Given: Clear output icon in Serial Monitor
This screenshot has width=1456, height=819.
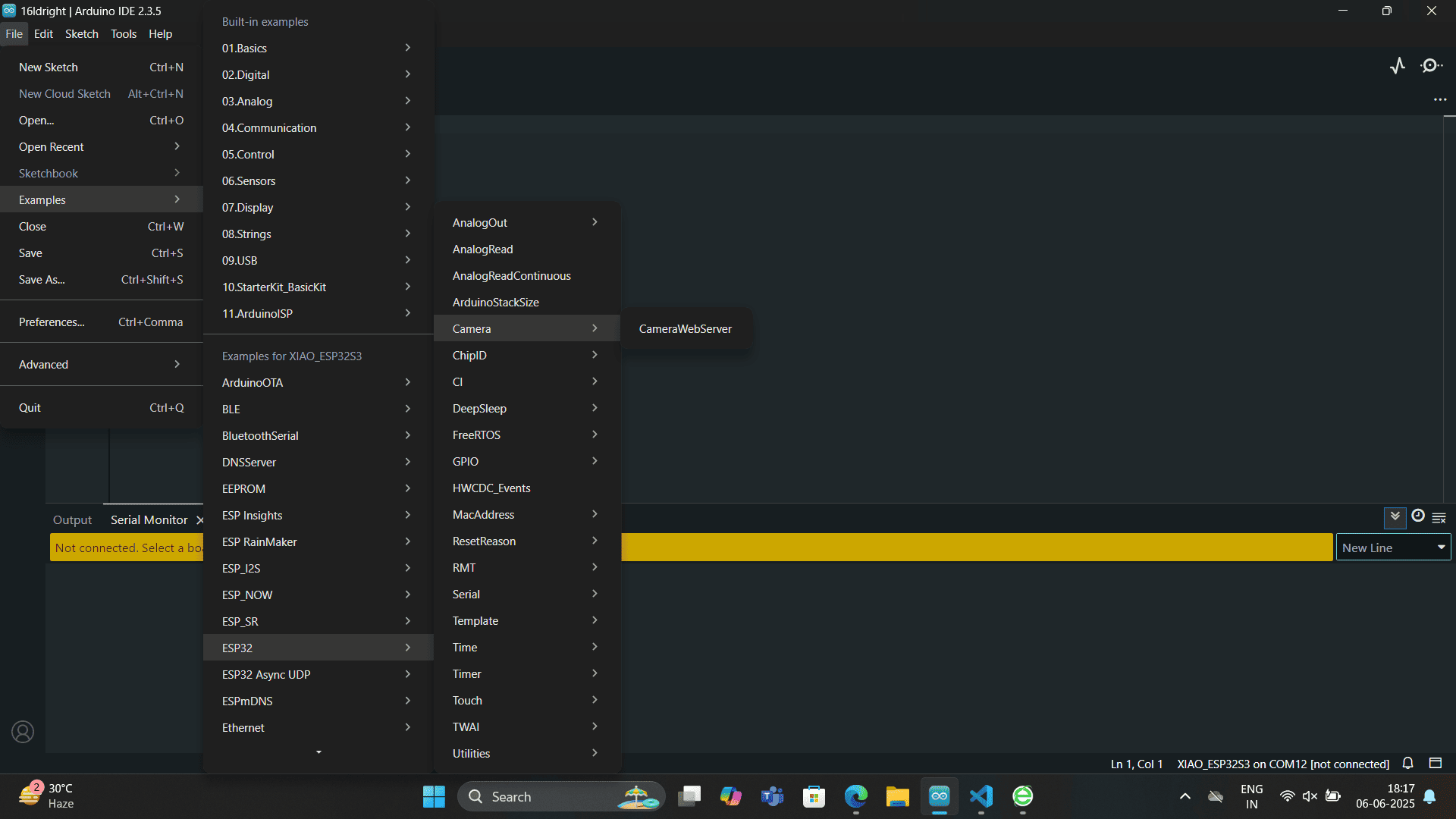Looking at the screenshot, I should pyautogui.click(x=1439, y=518).
